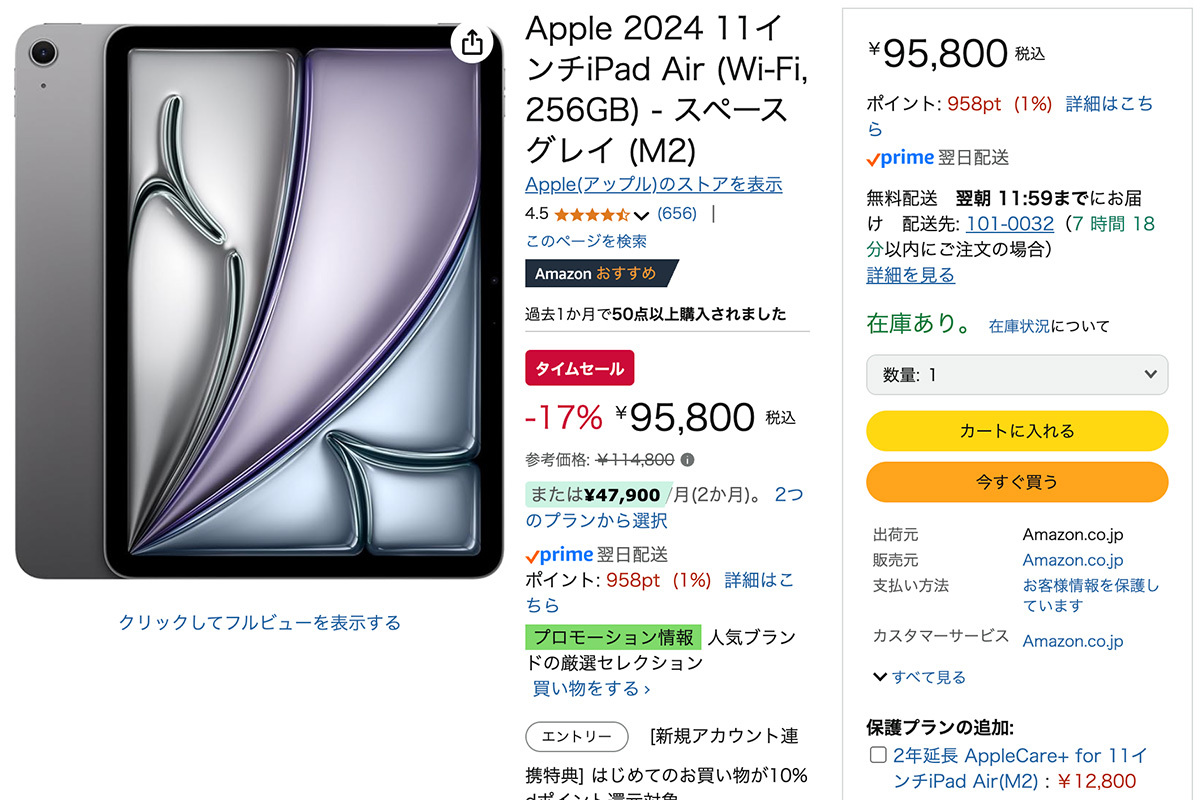The image size is (1200, 800).
Task: Open the star rating breakdown chevron
Action: click(642, 215)
